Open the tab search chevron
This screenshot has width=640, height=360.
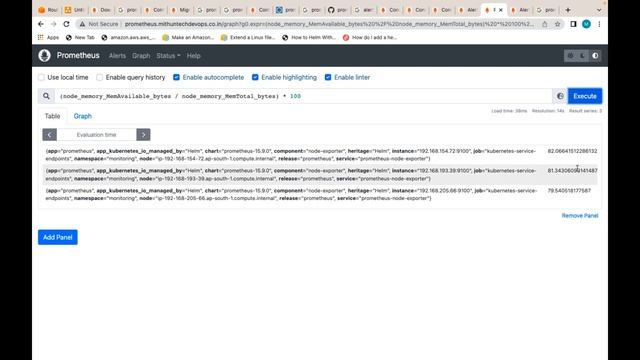click(x=599, y=10)
